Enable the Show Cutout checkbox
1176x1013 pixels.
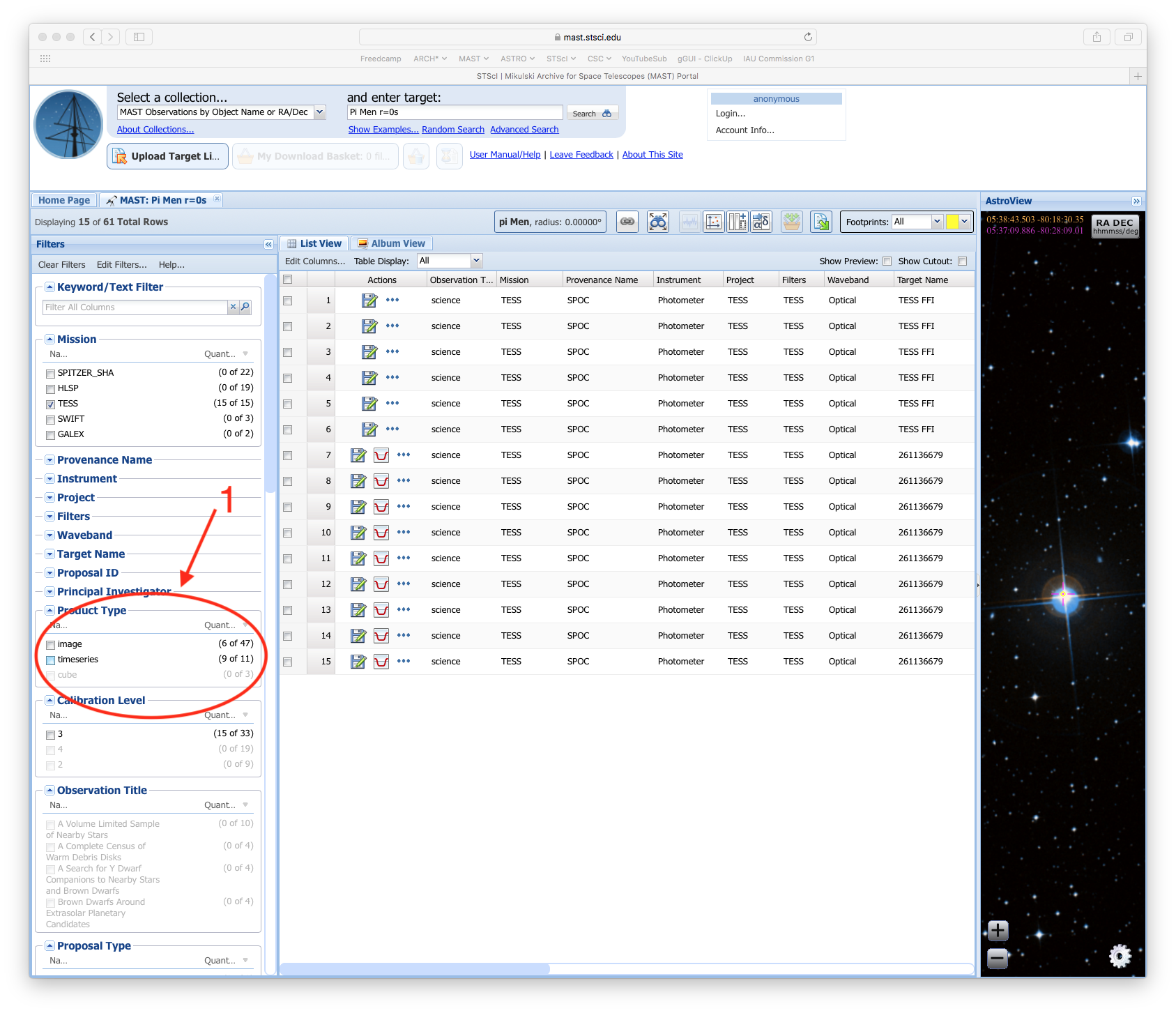point(962,261)
